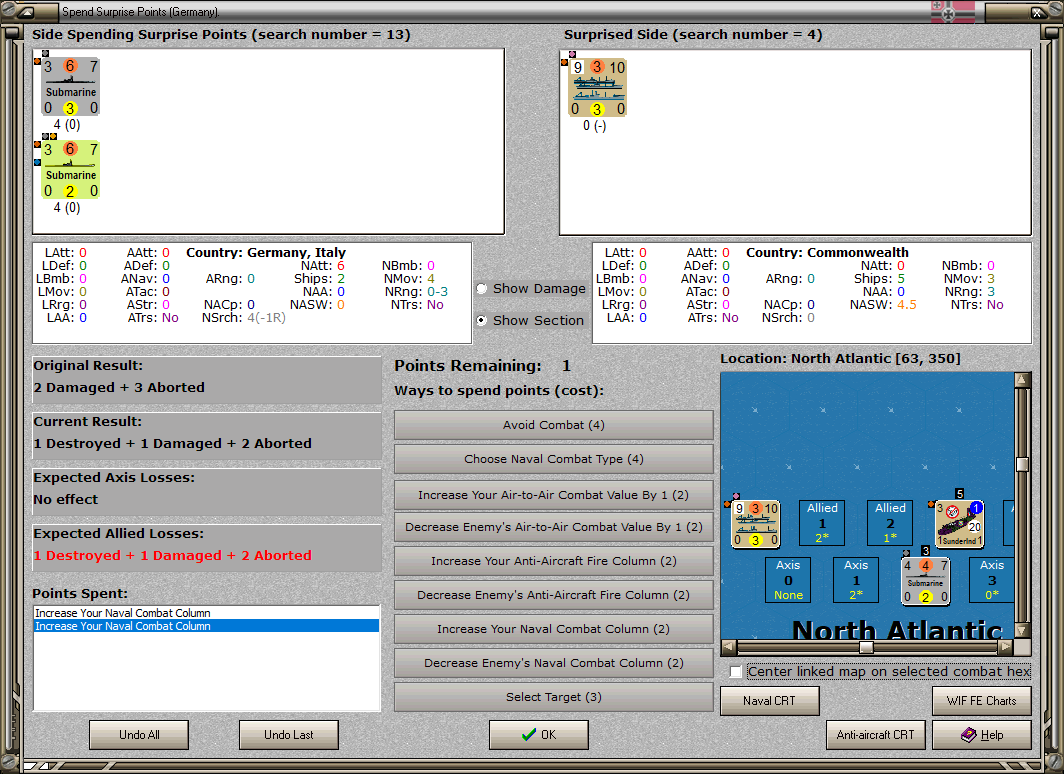
Task: Click the Submarine counter on the North Atlantic map
Action: pyautogui.click(x=925, y=581)
